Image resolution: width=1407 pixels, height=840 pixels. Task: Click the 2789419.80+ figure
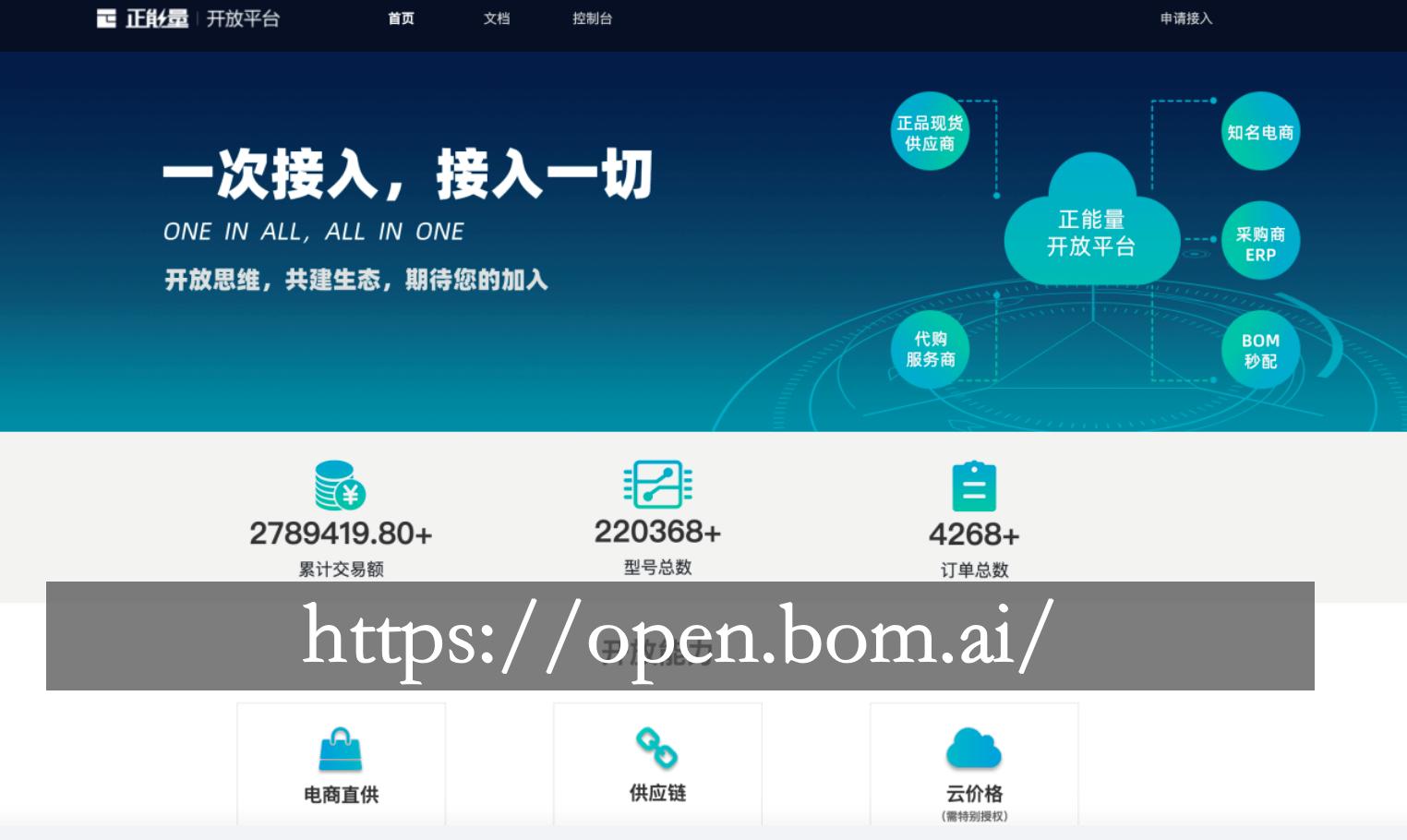pyautogui.click(x=341, y=534)
